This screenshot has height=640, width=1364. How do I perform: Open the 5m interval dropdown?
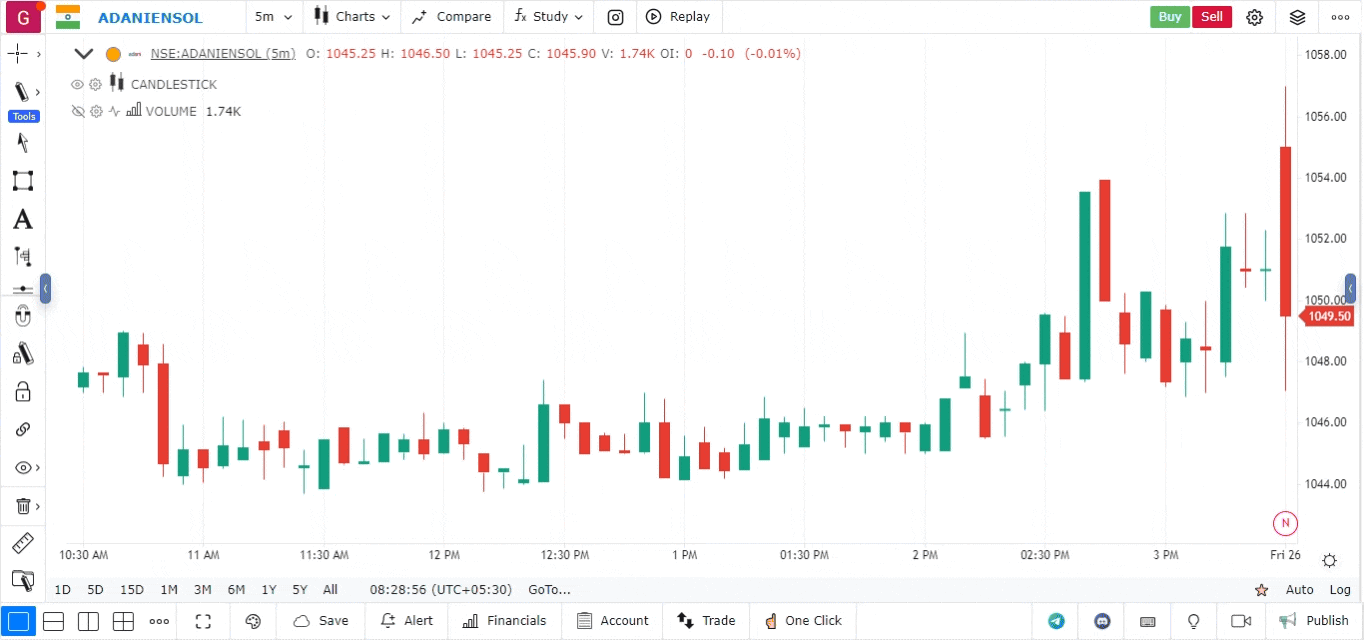(274, 17)
